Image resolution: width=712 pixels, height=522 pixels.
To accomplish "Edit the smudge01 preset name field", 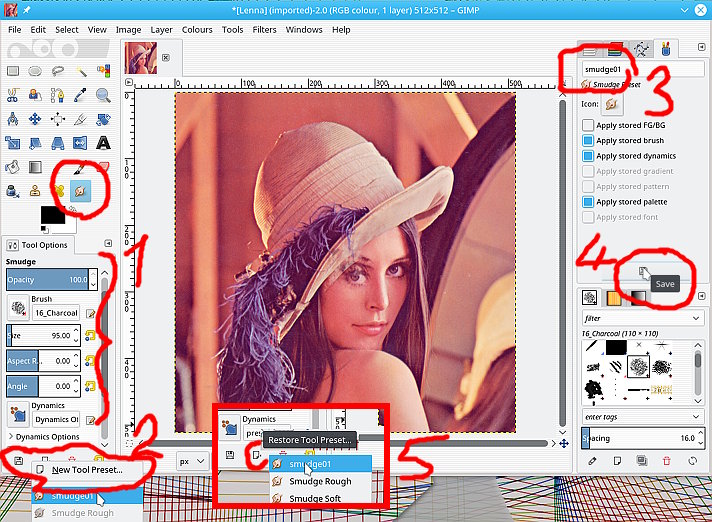I will click(643, 69).
